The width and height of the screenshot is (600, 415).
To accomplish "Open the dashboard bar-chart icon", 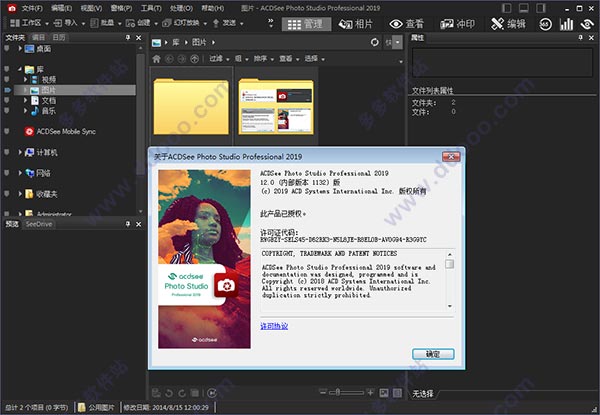I will (x=566, y=24).
